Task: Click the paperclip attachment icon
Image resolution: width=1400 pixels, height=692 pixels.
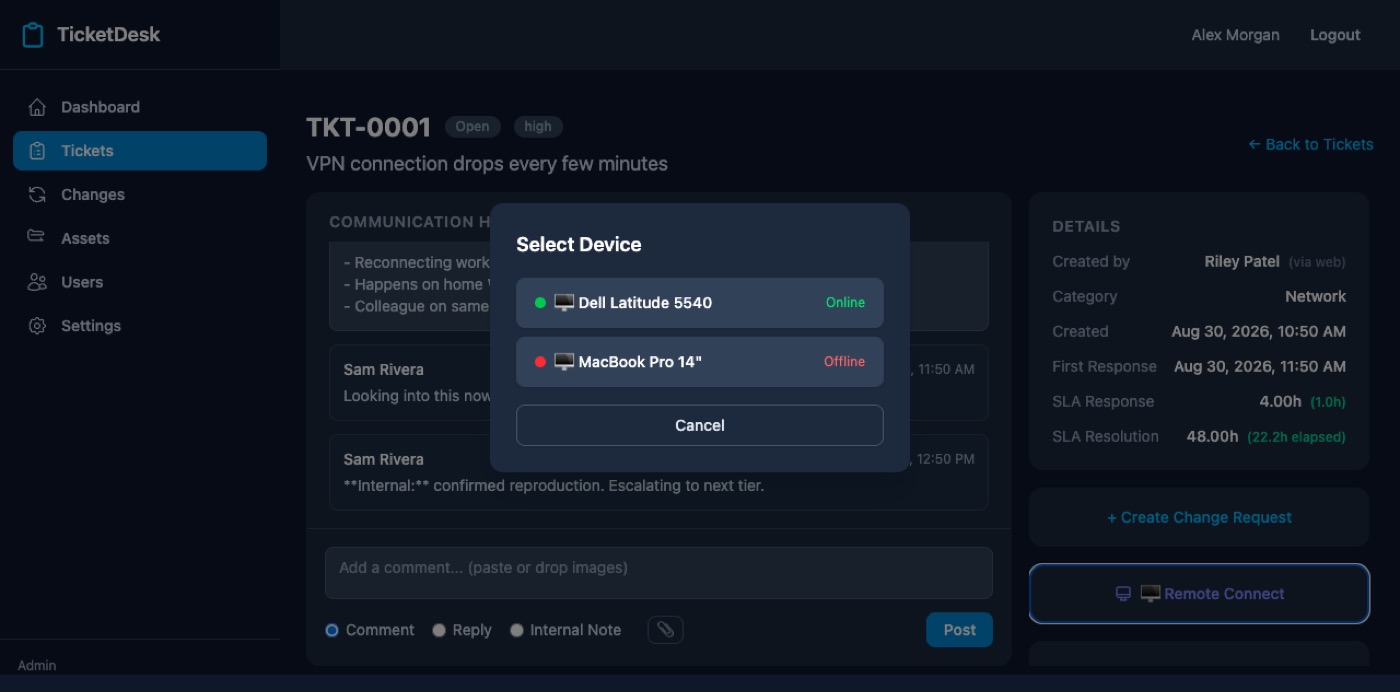Action: 666,630
